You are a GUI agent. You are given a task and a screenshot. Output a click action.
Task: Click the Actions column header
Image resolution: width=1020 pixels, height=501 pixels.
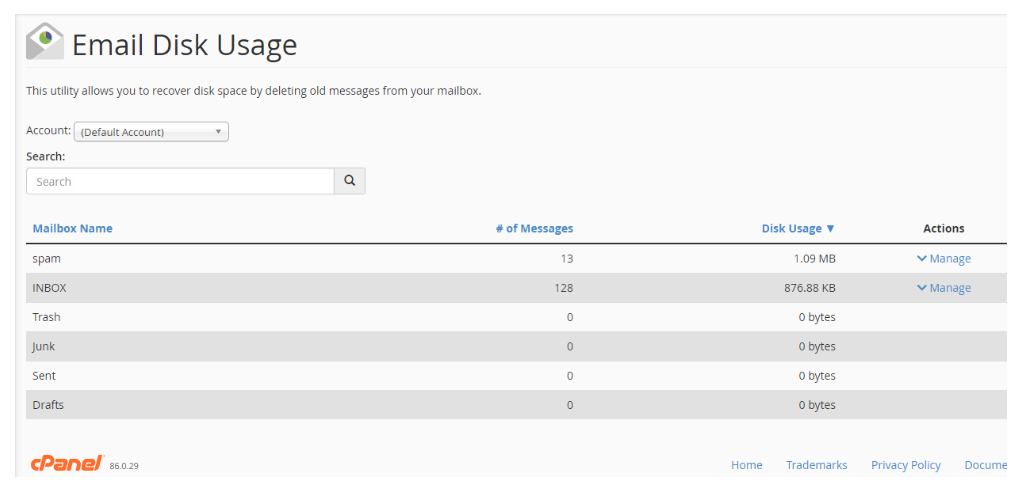click(943, 228)
